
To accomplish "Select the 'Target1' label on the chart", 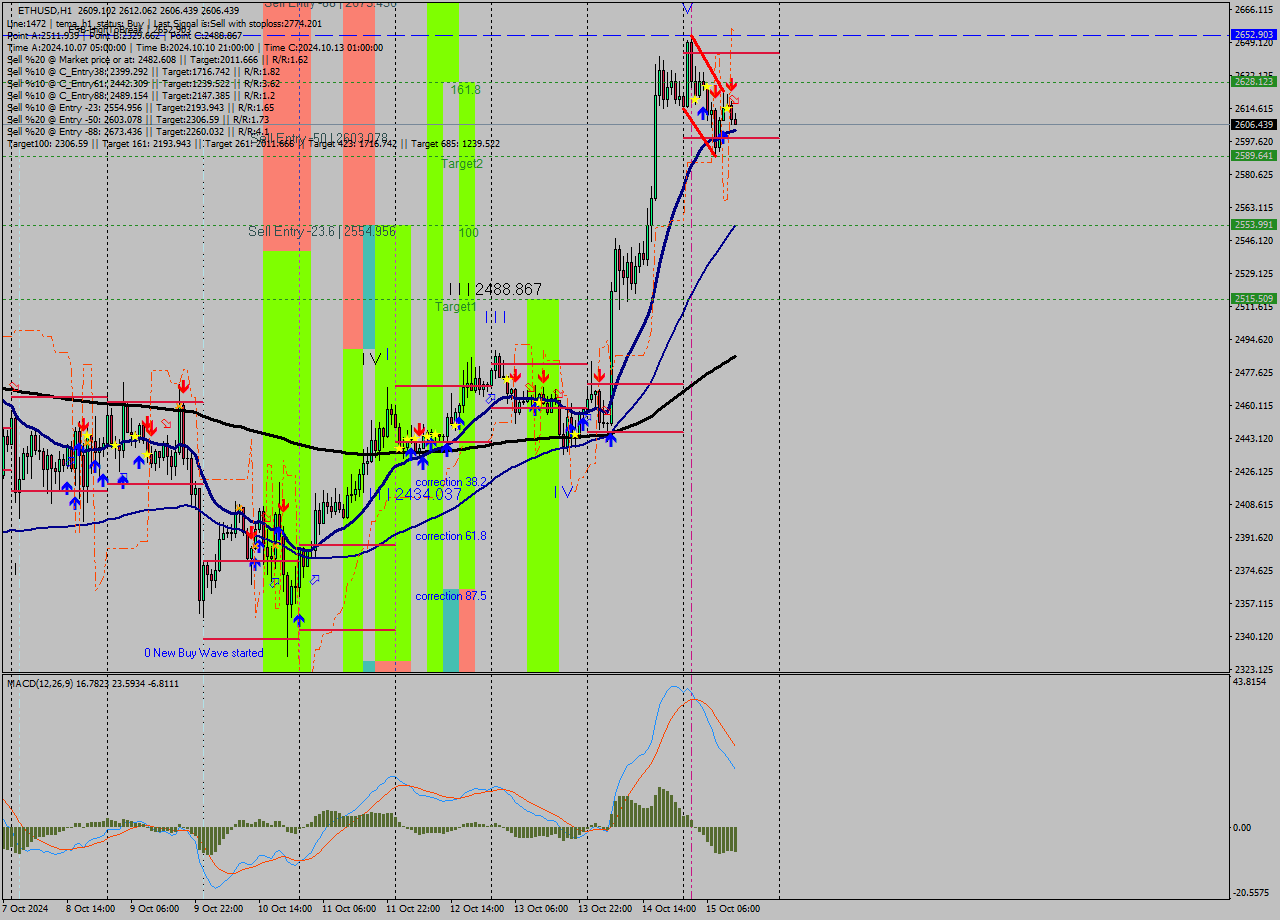I will 455,307.
